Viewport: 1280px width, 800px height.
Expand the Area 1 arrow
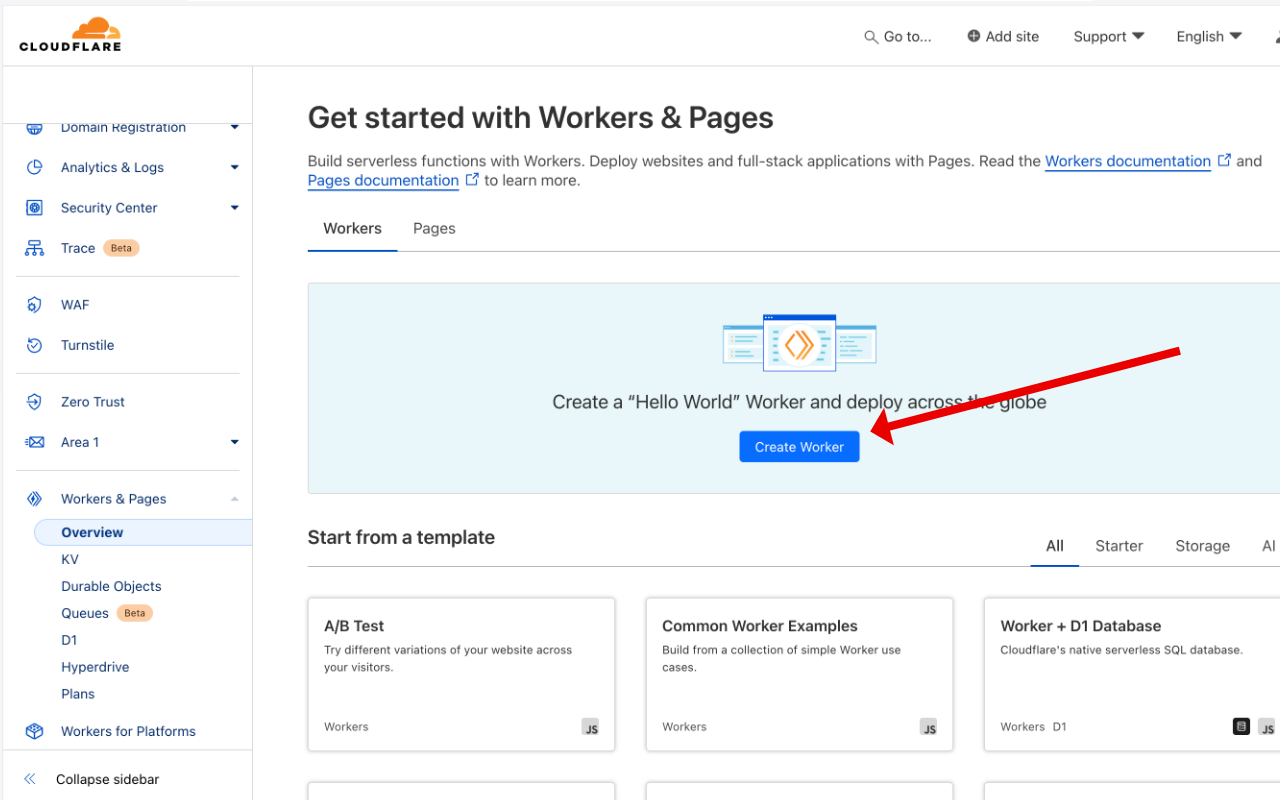click(235, 442)
